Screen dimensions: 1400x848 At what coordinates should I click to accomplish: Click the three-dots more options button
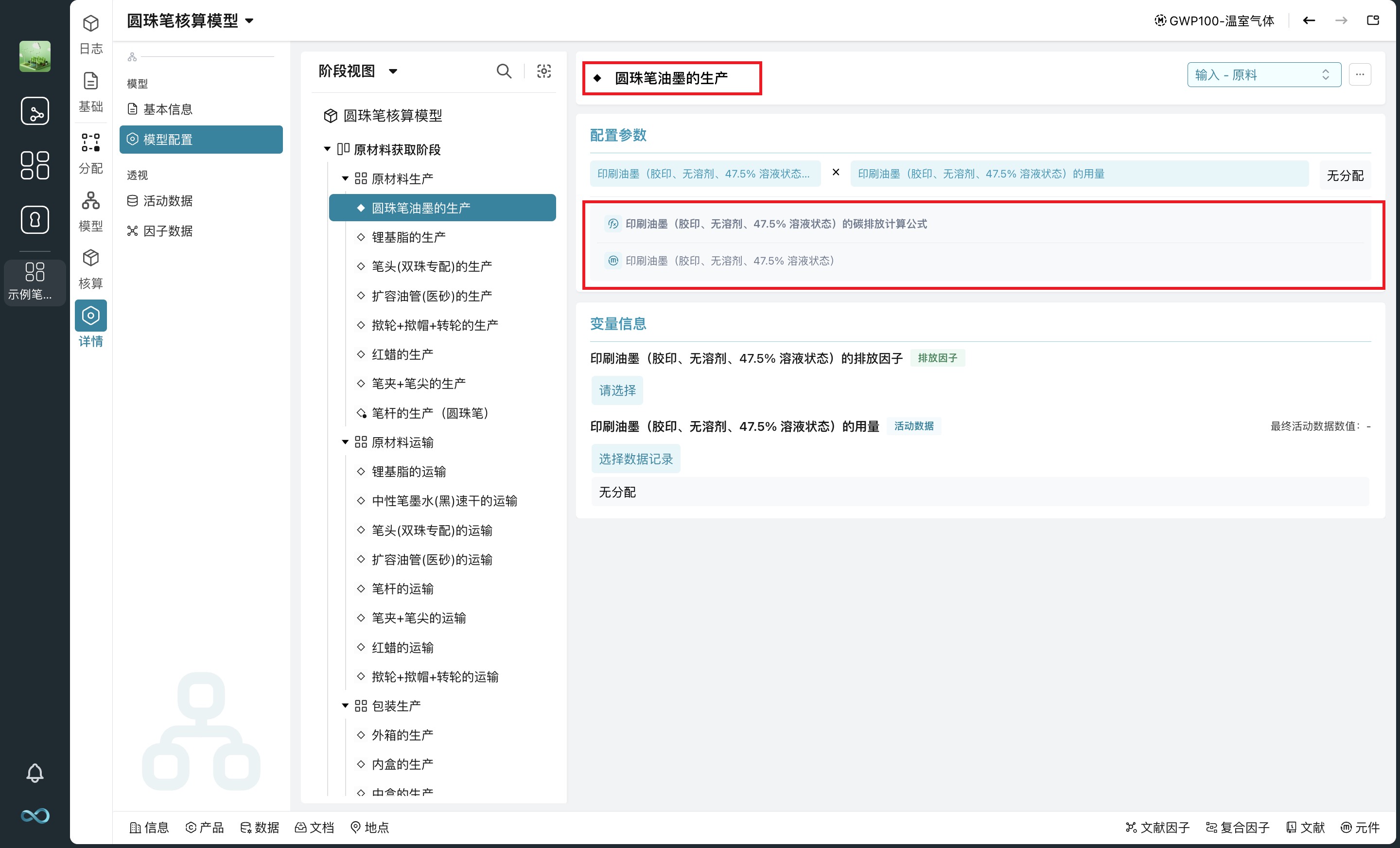click(1360, 74)
